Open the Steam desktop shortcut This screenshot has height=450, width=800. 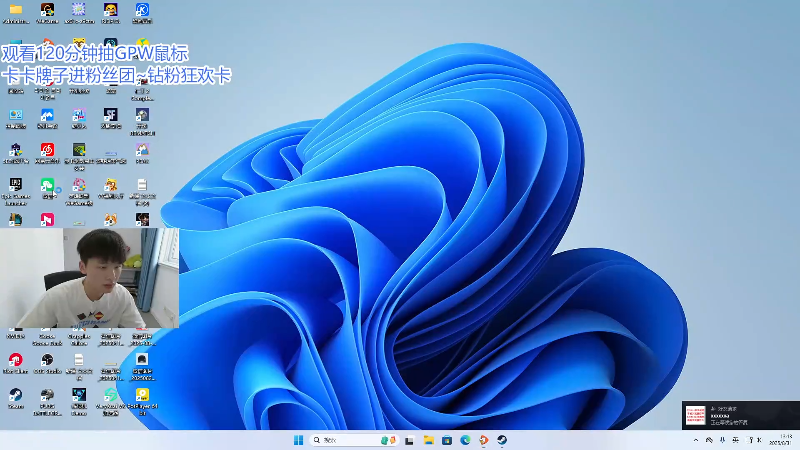click(x=16, y=395)
